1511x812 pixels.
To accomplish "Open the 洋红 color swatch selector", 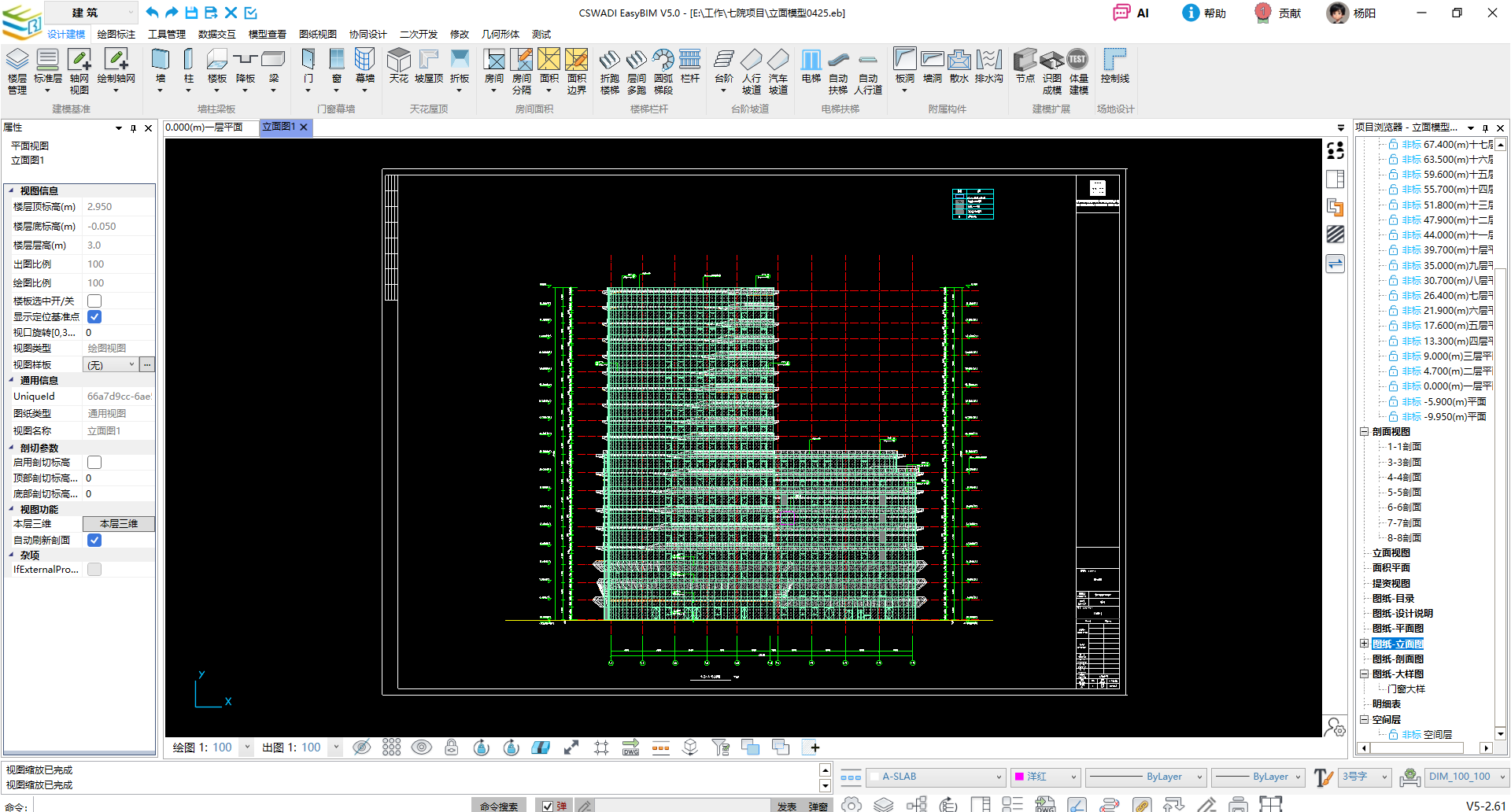I will [x=1046, y=777].
